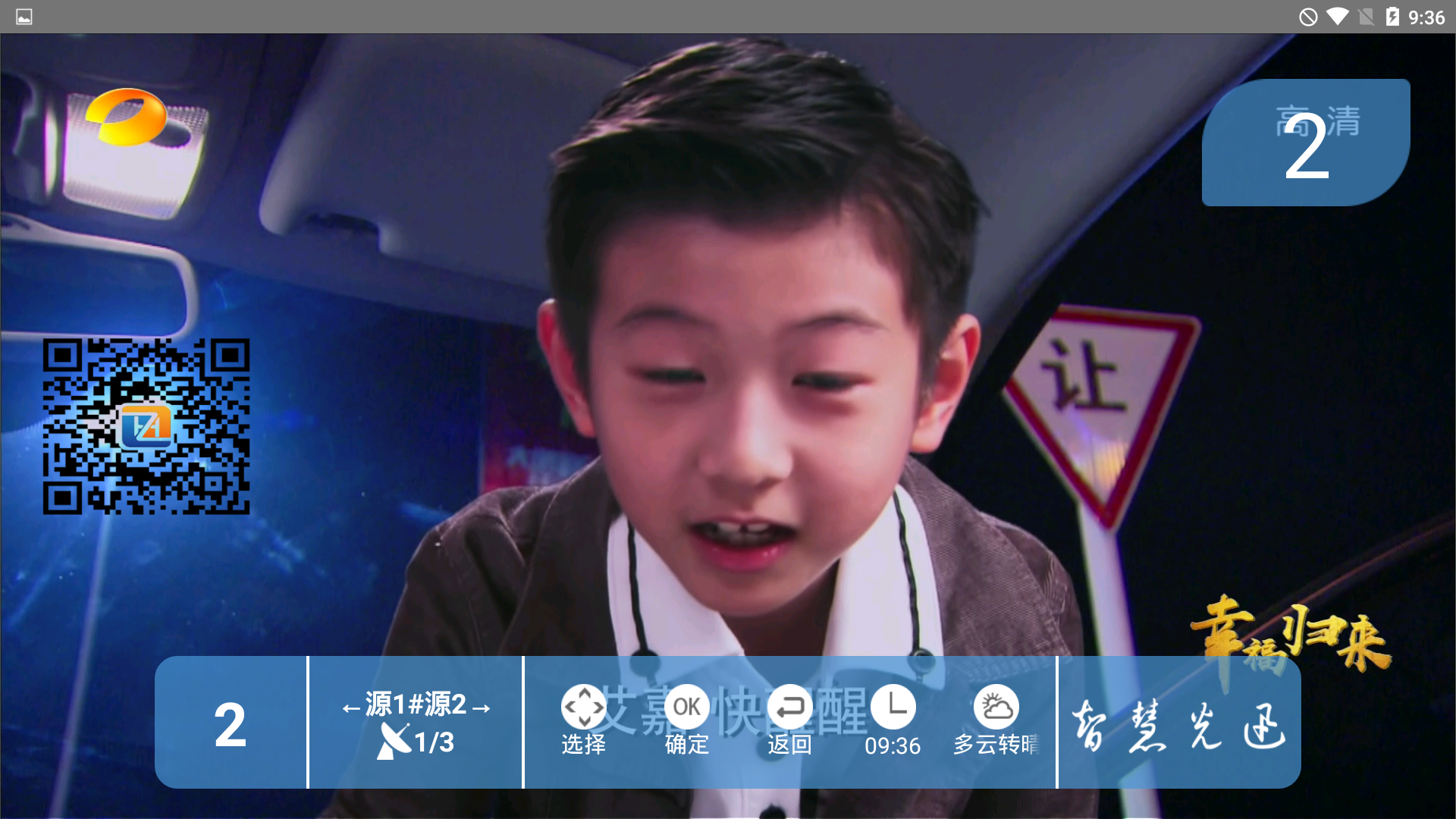
Task: Tap the 1/3 source counter
Action: (x=434, y=742)
